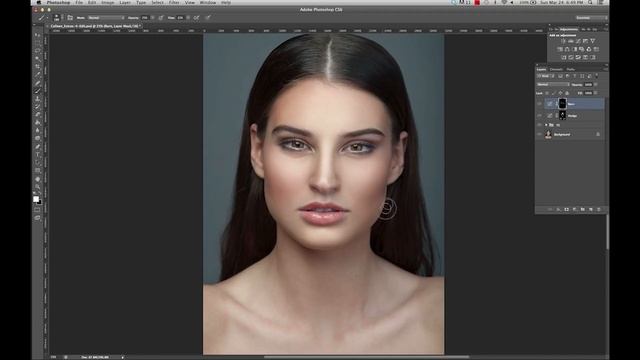The width and height of the screenshot is (640, 360).
Task: Select the Brush tool in the toolbox
Action: (38, 91)
